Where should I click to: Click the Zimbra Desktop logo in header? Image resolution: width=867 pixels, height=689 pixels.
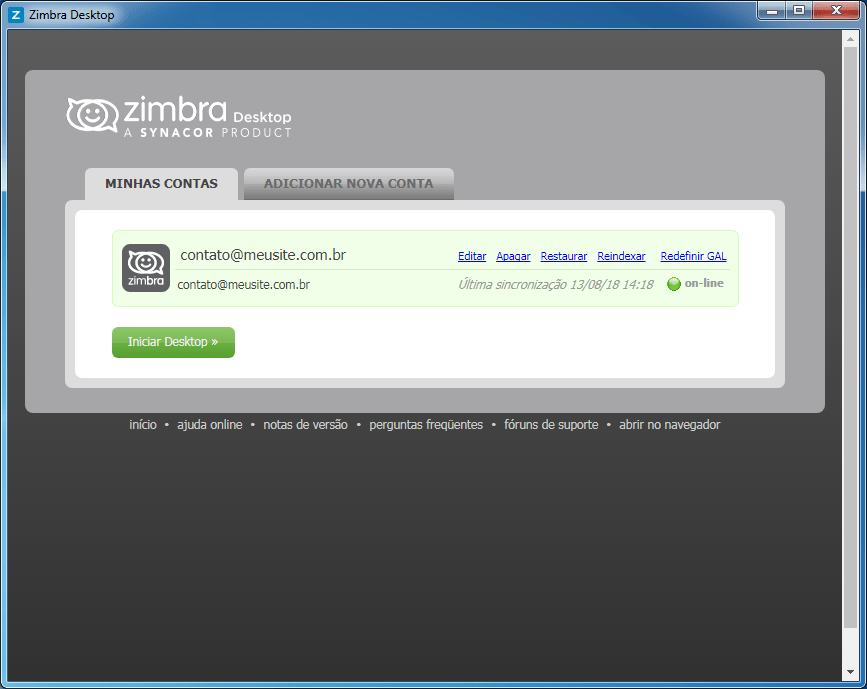click(x=180, y=116)
